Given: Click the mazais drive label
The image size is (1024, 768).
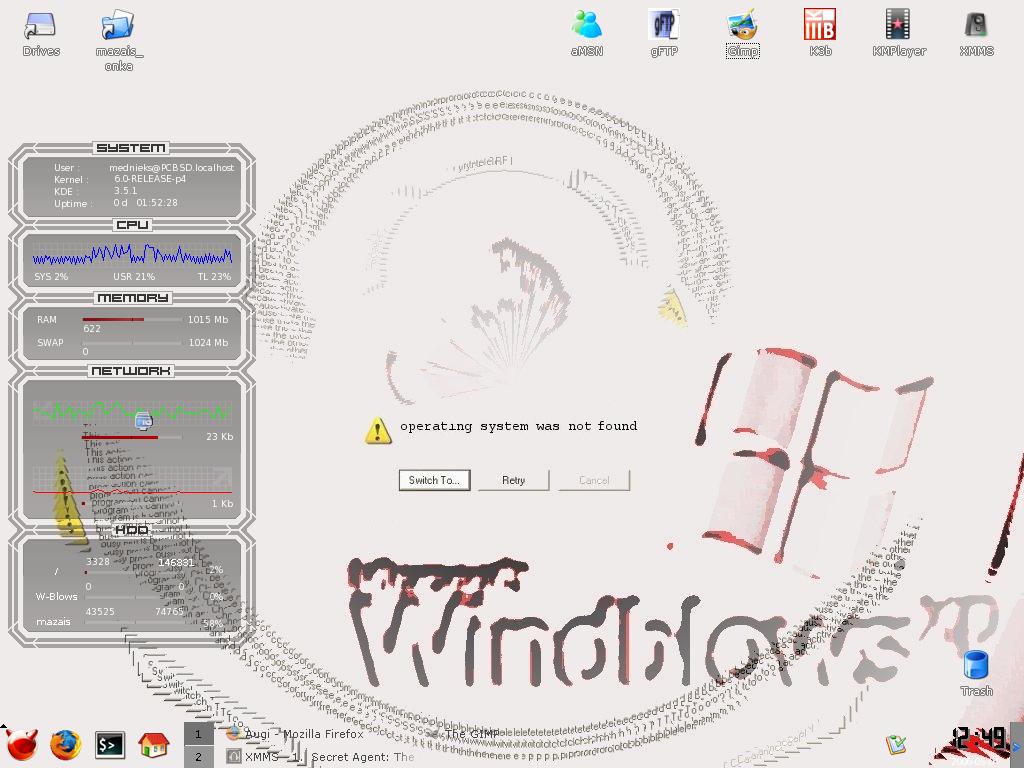Looking at the screenshot, I should (x=53, y=622).
